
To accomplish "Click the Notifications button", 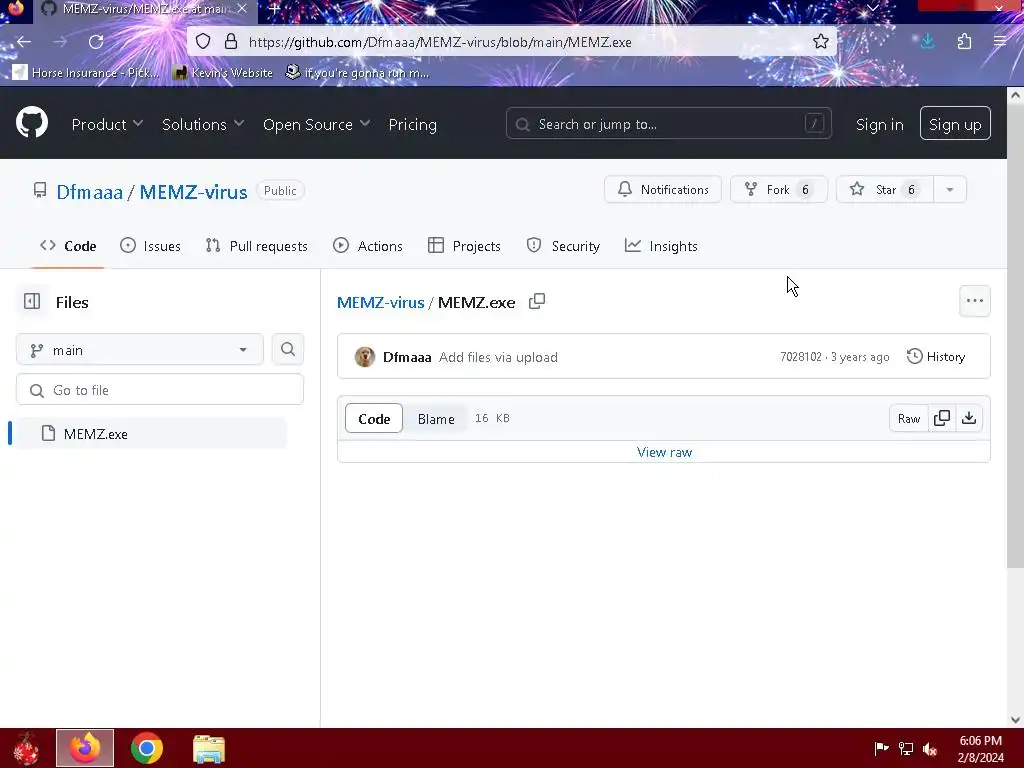I will [x=663, y=189].
